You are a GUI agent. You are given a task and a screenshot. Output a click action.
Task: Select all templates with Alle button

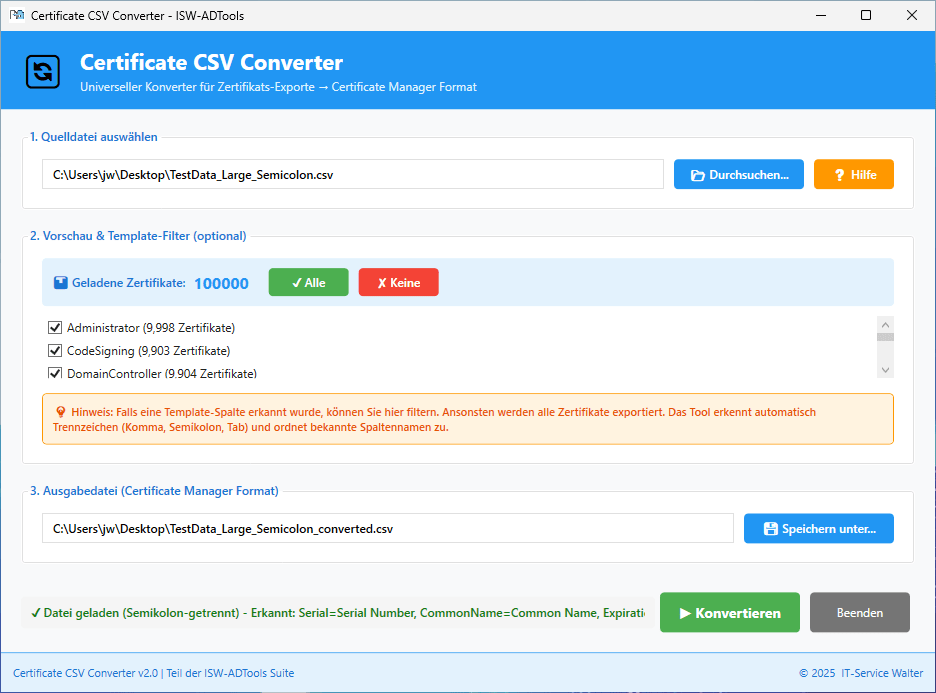pos(308,283)
